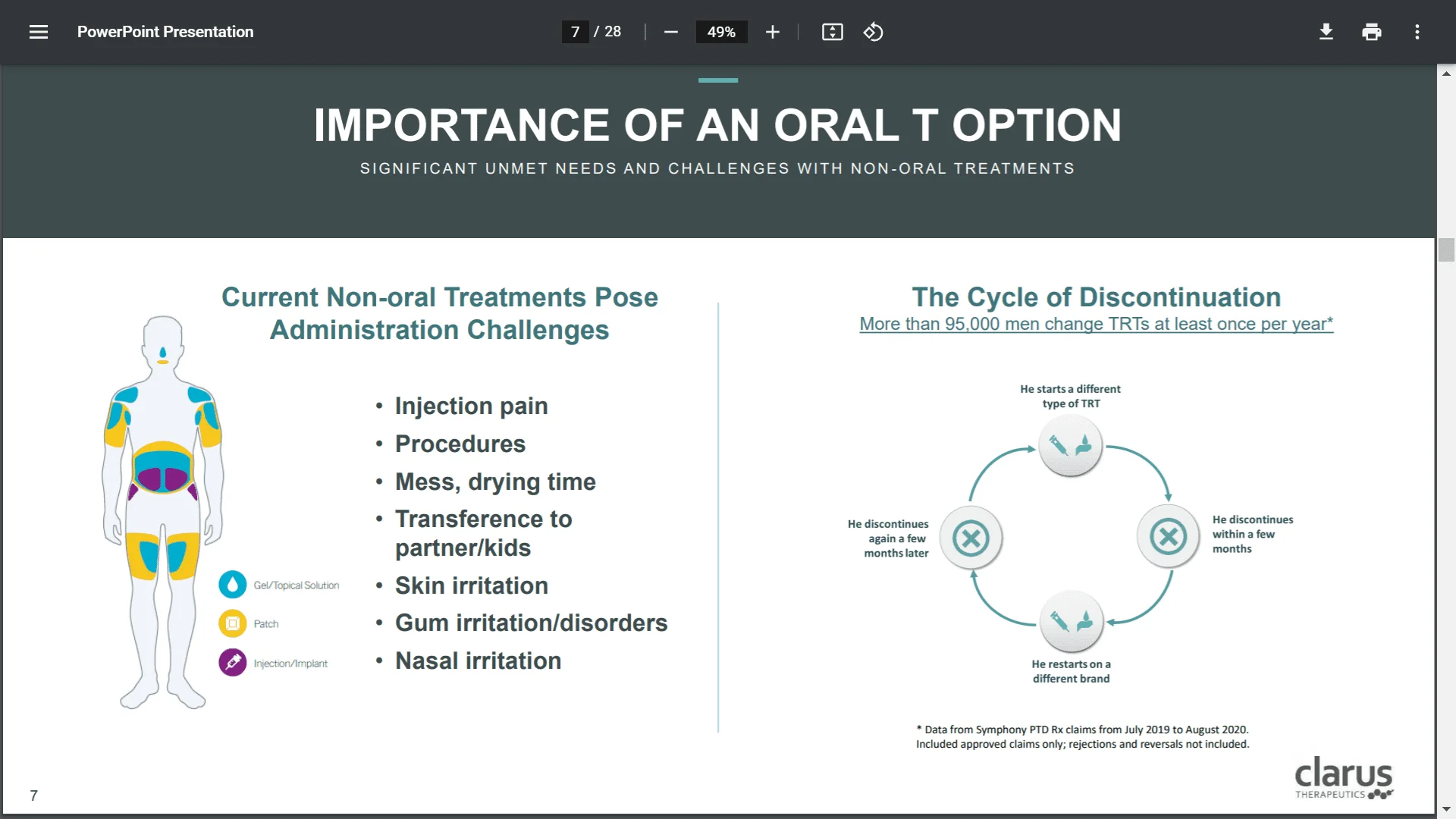This screenshot has height=819, width=1456.
Task: Click the X icon next to 'within a few months'
Action: click(1168, 537)
